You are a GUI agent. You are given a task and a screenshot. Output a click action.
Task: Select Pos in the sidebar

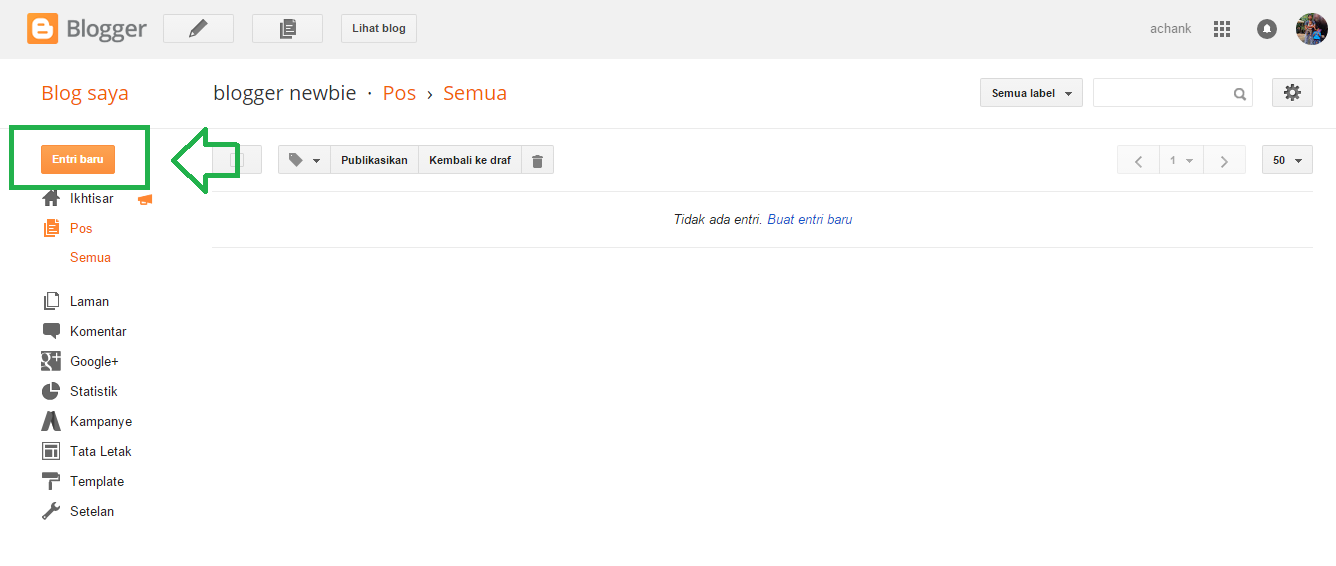[x=81, y=229]
